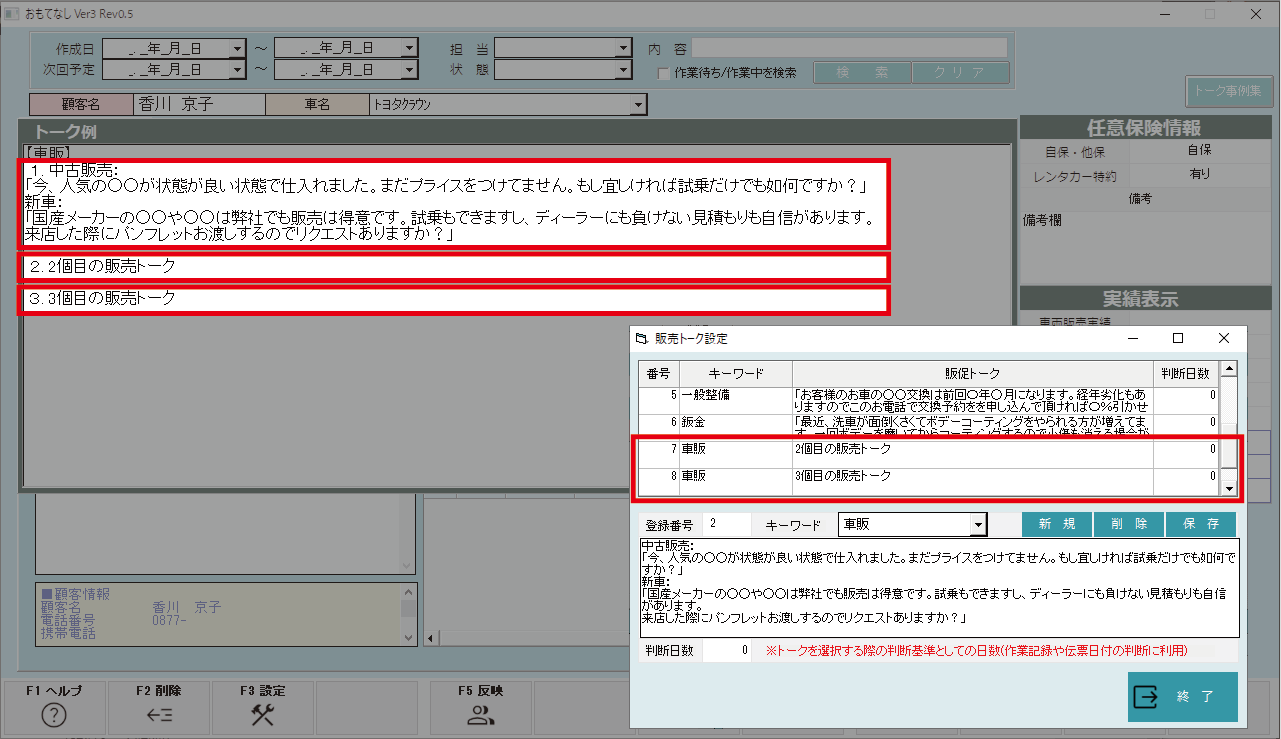Image resolution: width=1281 pixels, height=739 pixels.
Task: Click the 備考欄 notes area
Action: 1145,248
